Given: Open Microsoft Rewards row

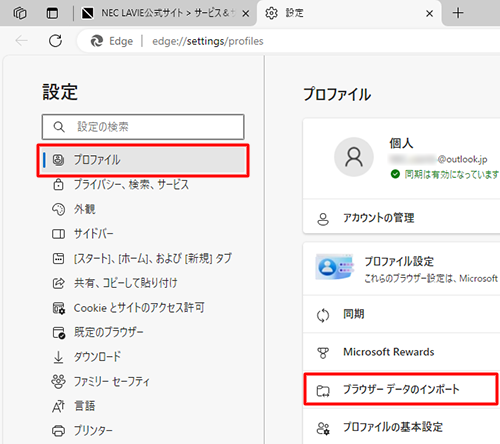Looking at the screenshot, I should click(x=401, y=352).
